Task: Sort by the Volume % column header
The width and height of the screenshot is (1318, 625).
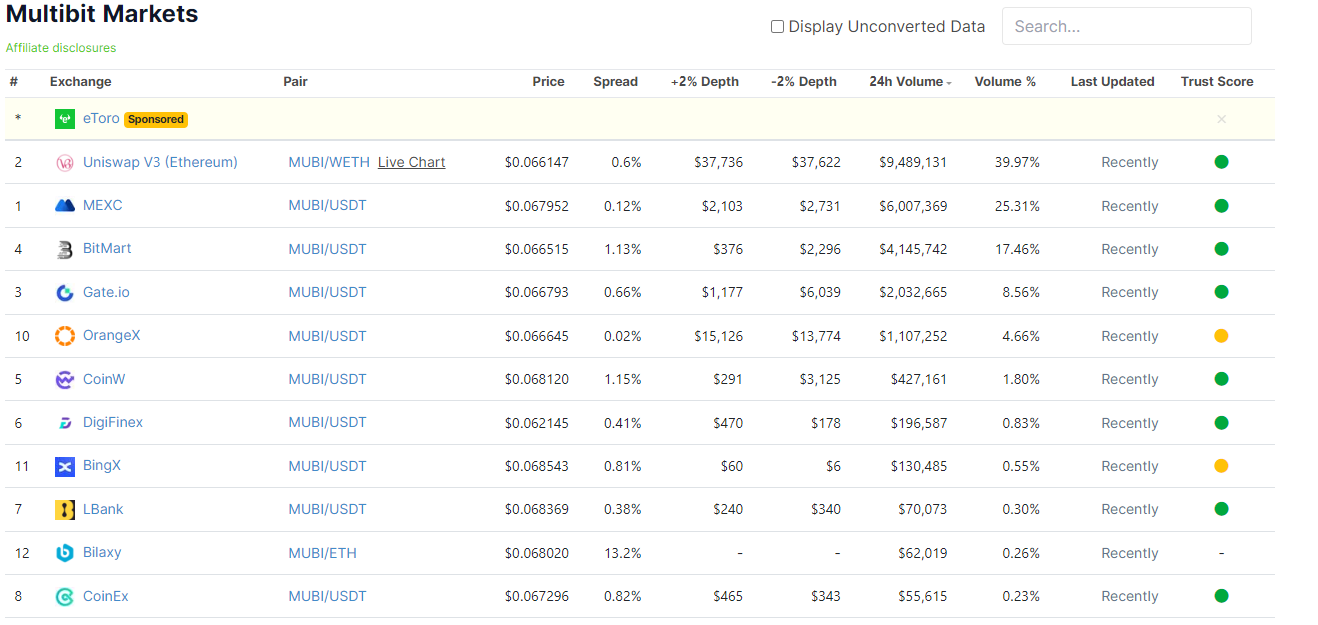Action: click(x=1005, y=82)
